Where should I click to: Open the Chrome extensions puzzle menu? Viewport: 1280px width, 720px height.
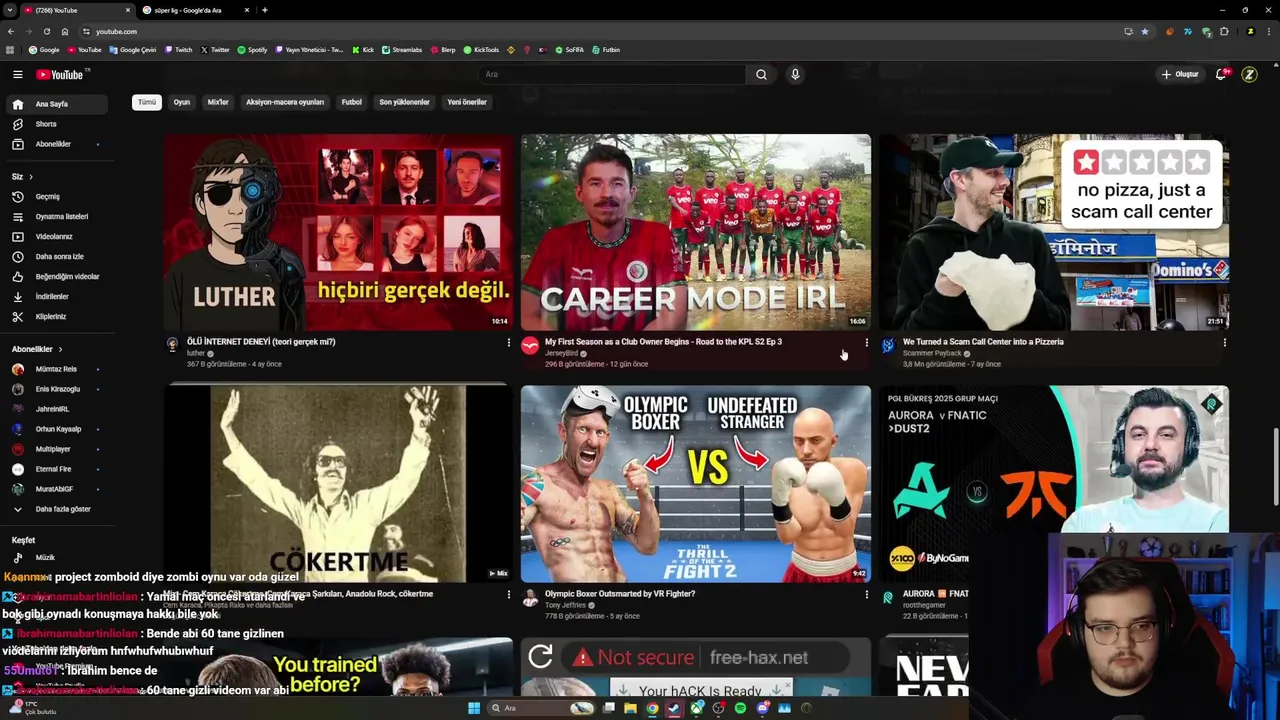point(1224,31)
